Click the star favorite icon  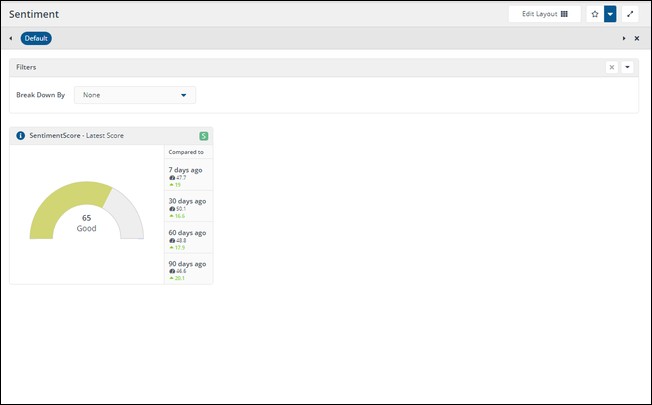594,15
